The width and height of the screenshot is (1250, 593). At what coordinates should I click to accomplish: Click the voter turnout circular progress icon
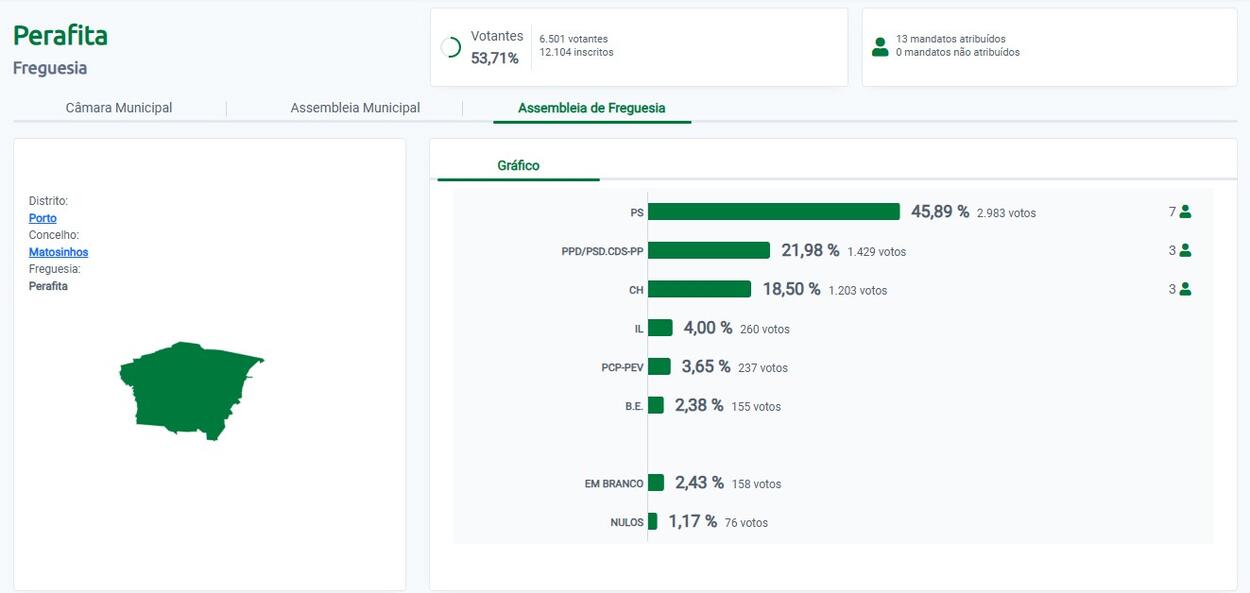(451, 47)
